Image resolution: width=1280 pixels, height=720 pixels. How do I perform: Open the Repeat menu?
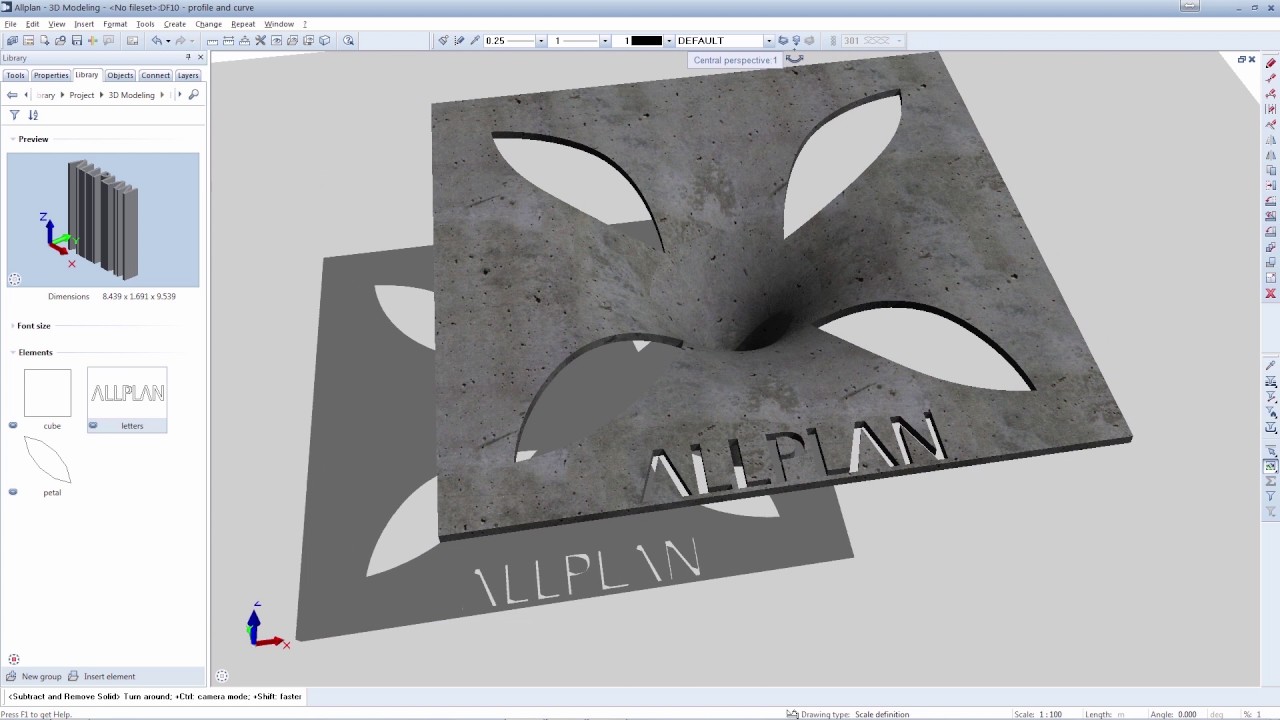(243, 24)
